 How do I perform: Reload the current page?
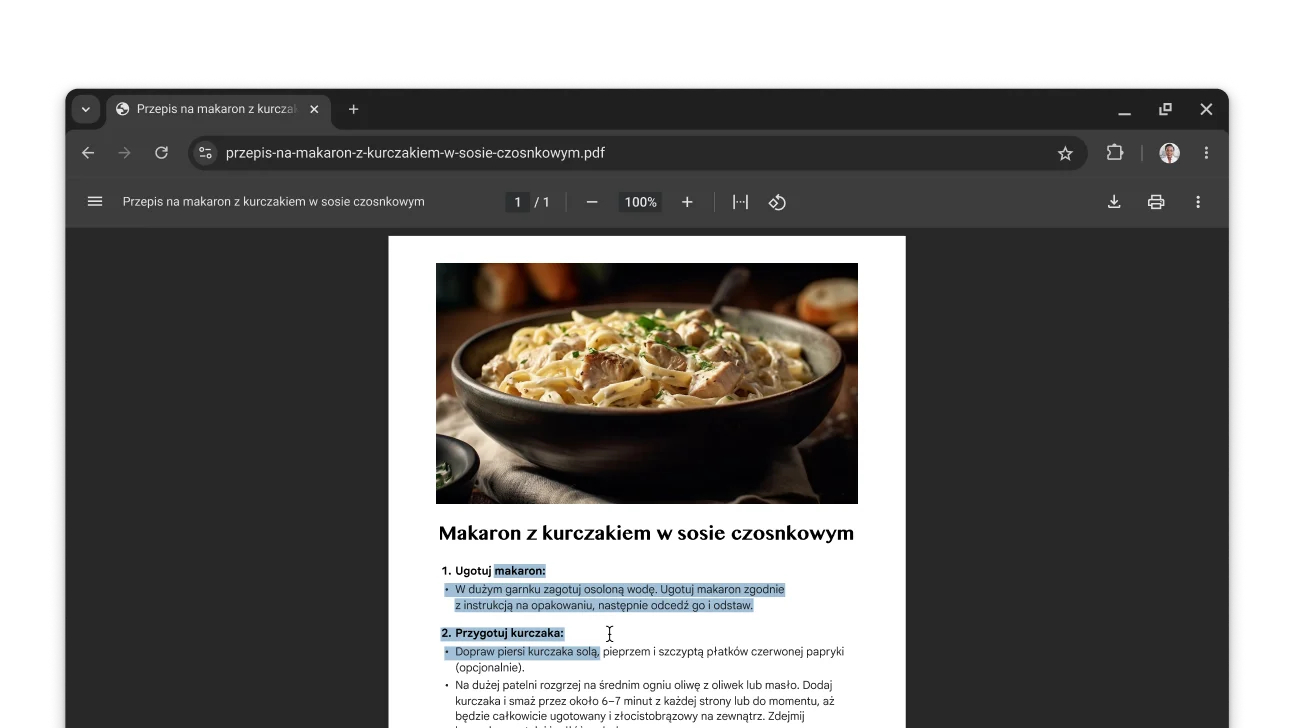(161, 152)
